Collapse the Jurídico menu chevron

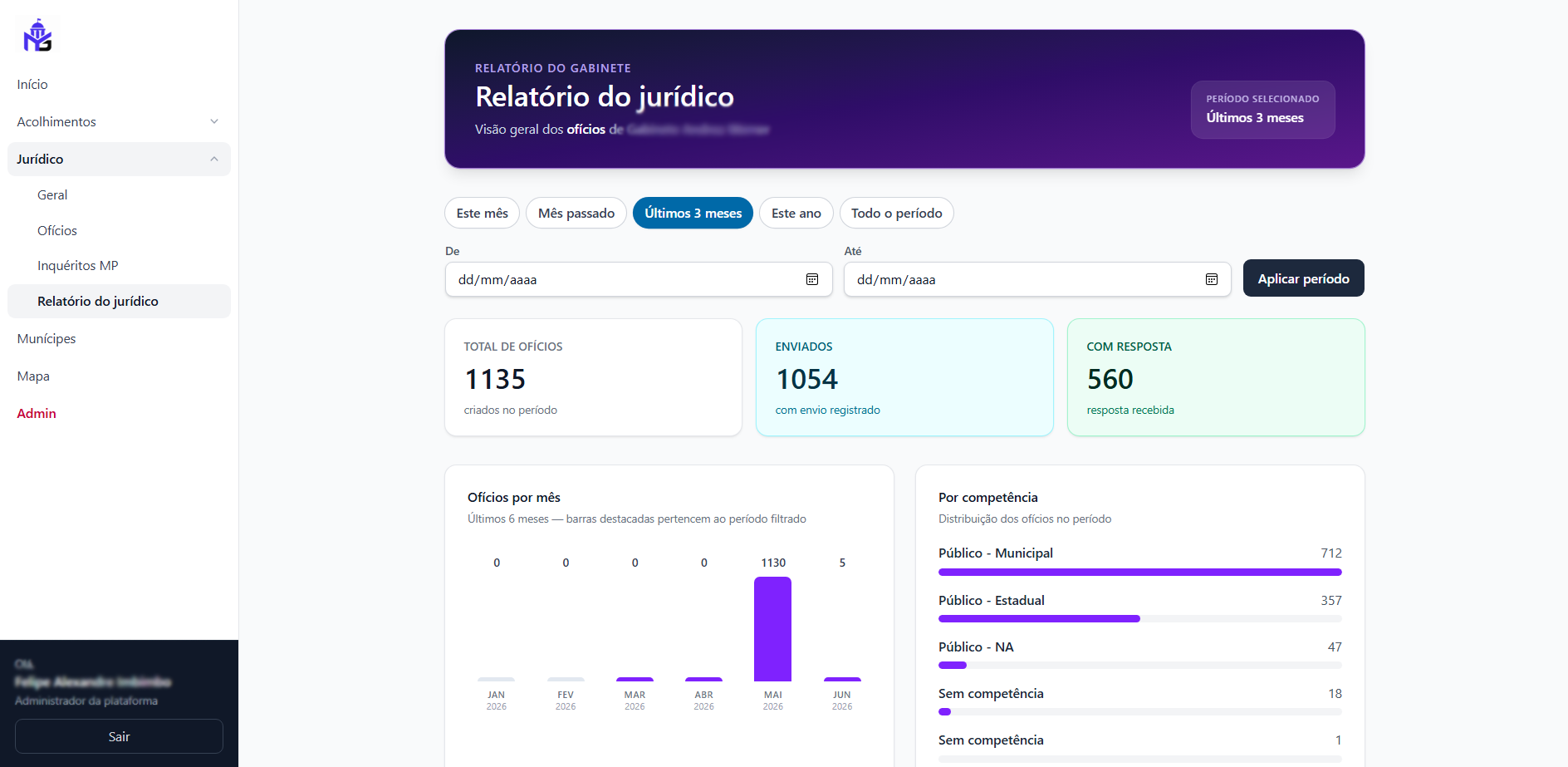(214, 159)
